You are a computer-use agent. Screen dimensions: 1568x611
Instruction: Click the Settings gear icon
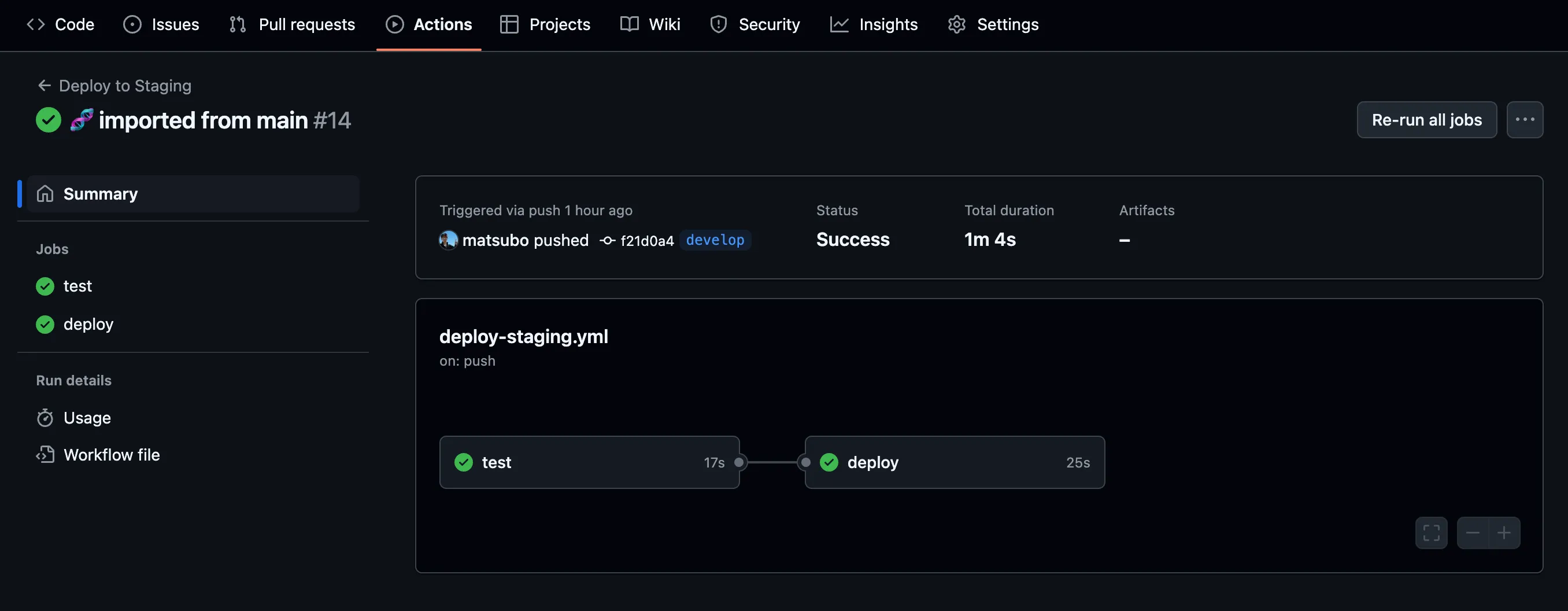tap(957, 24)
